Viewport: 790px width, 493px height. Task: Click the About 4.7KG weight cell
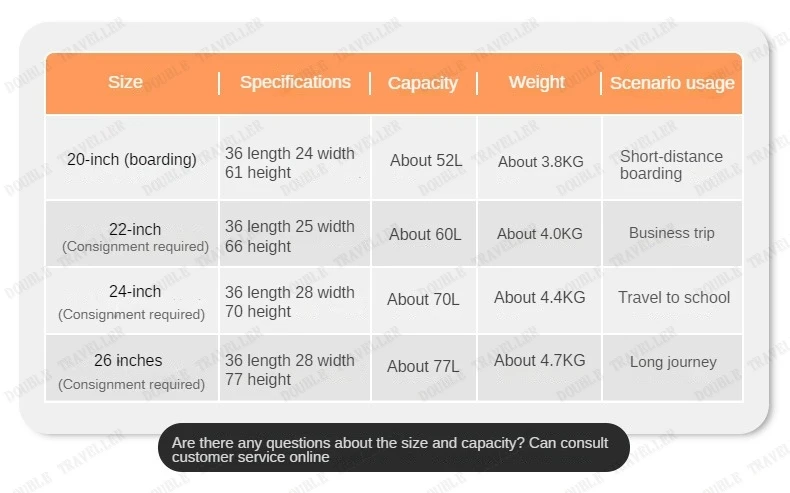(539, 360)
